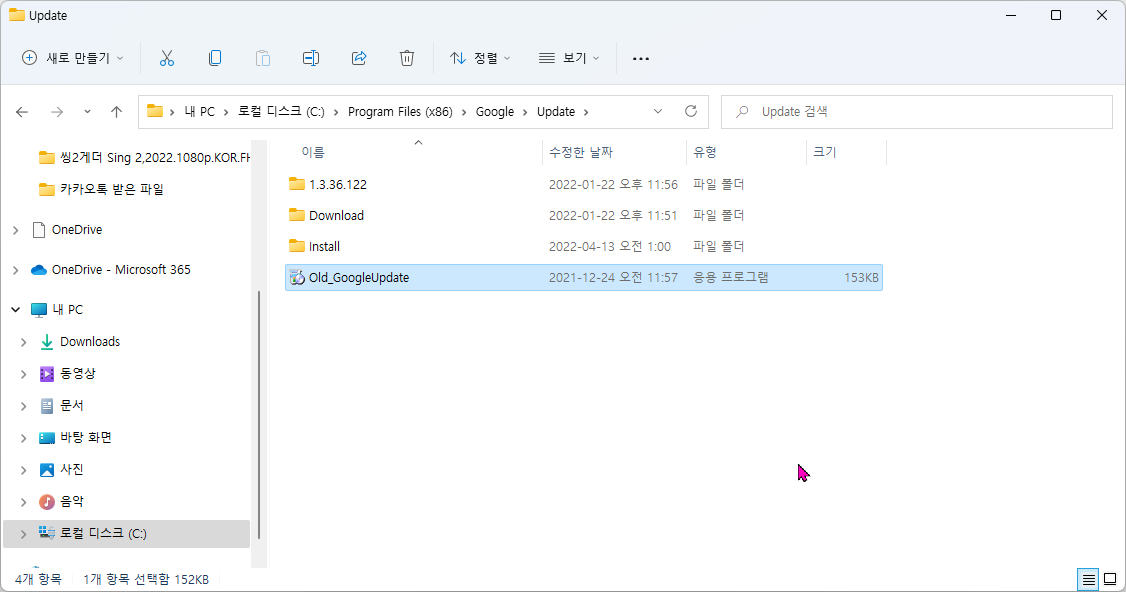The image size is (1126, 592).
Task: Select 씽2게더 Sing 2 folder in sidebar
Action: click(x=154, y=157)
